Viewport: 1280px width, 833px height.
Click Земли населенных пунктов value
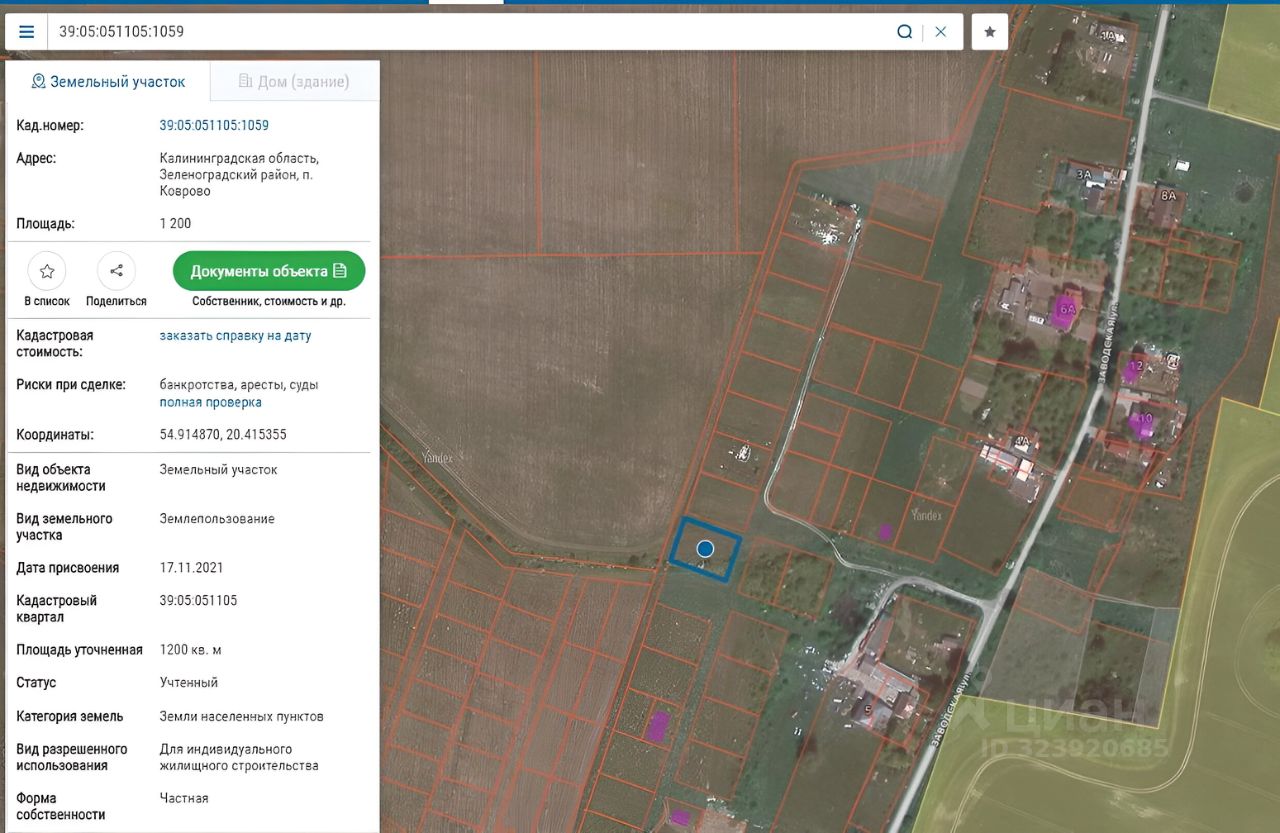coord(242,717)
